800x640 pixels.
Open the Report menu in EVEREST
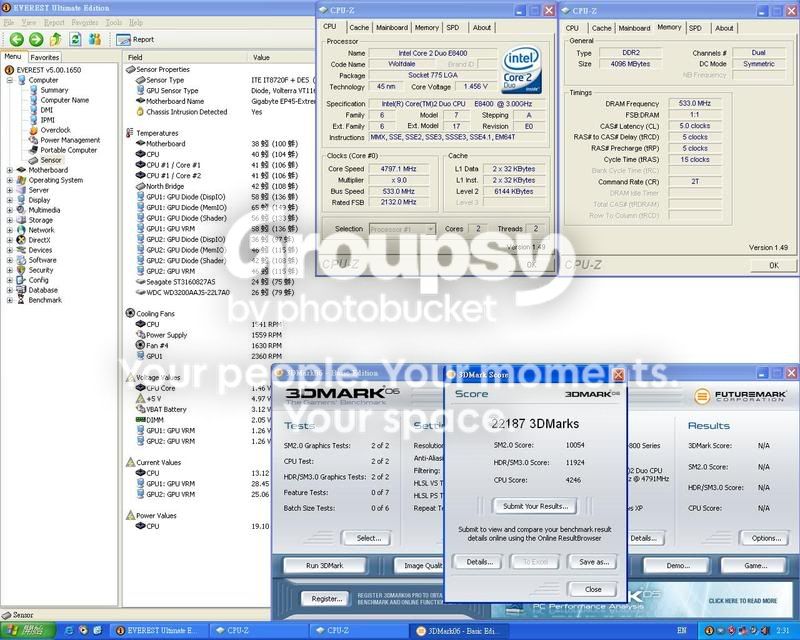pos(54,22)
